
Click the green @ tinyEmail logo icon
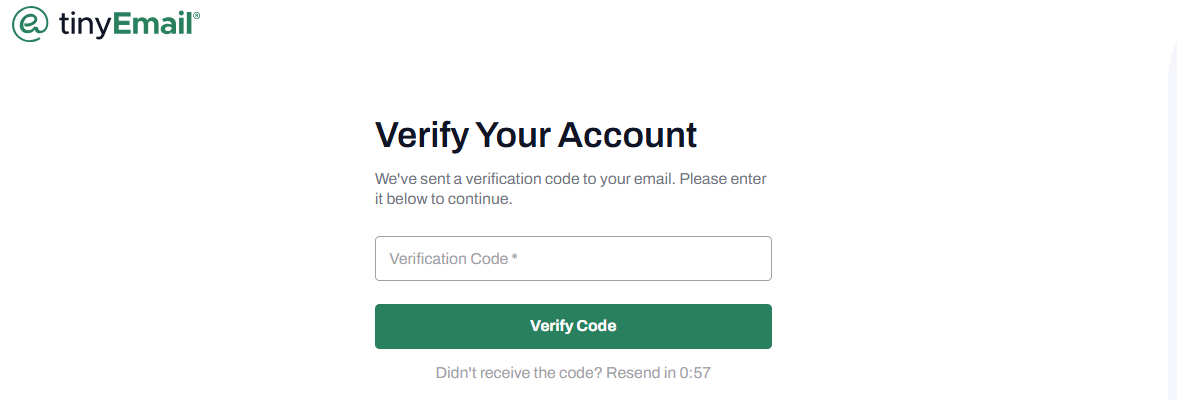(x=30, y=23)
